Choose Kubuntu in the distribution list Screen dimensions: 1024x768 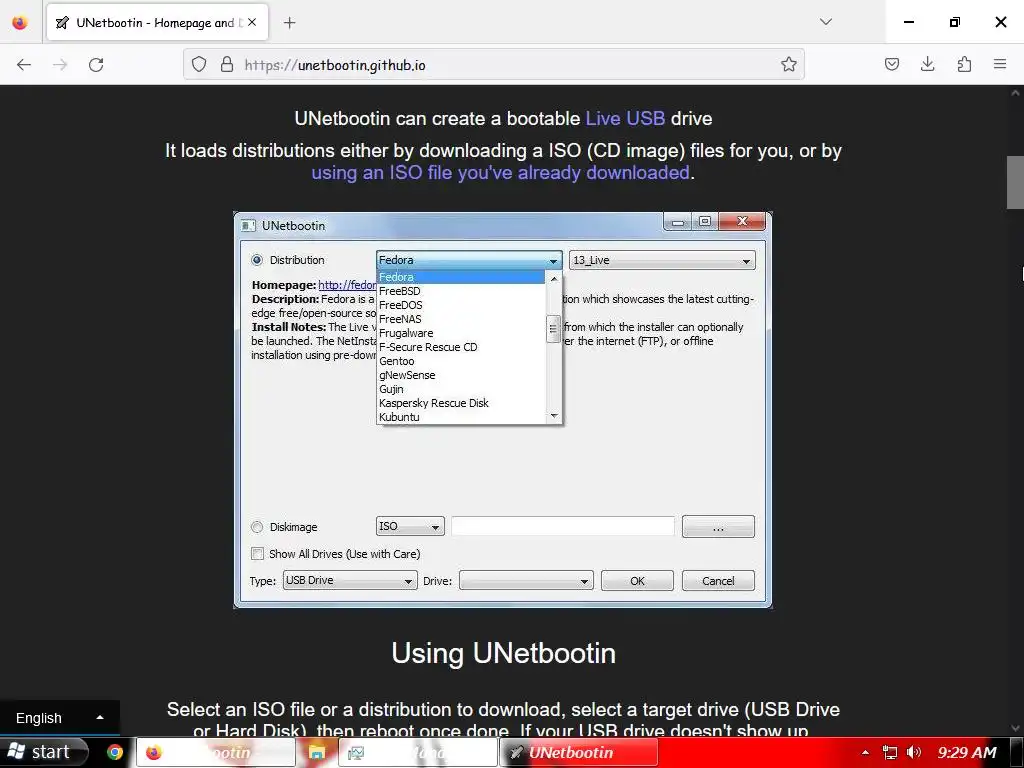point(460,417)
